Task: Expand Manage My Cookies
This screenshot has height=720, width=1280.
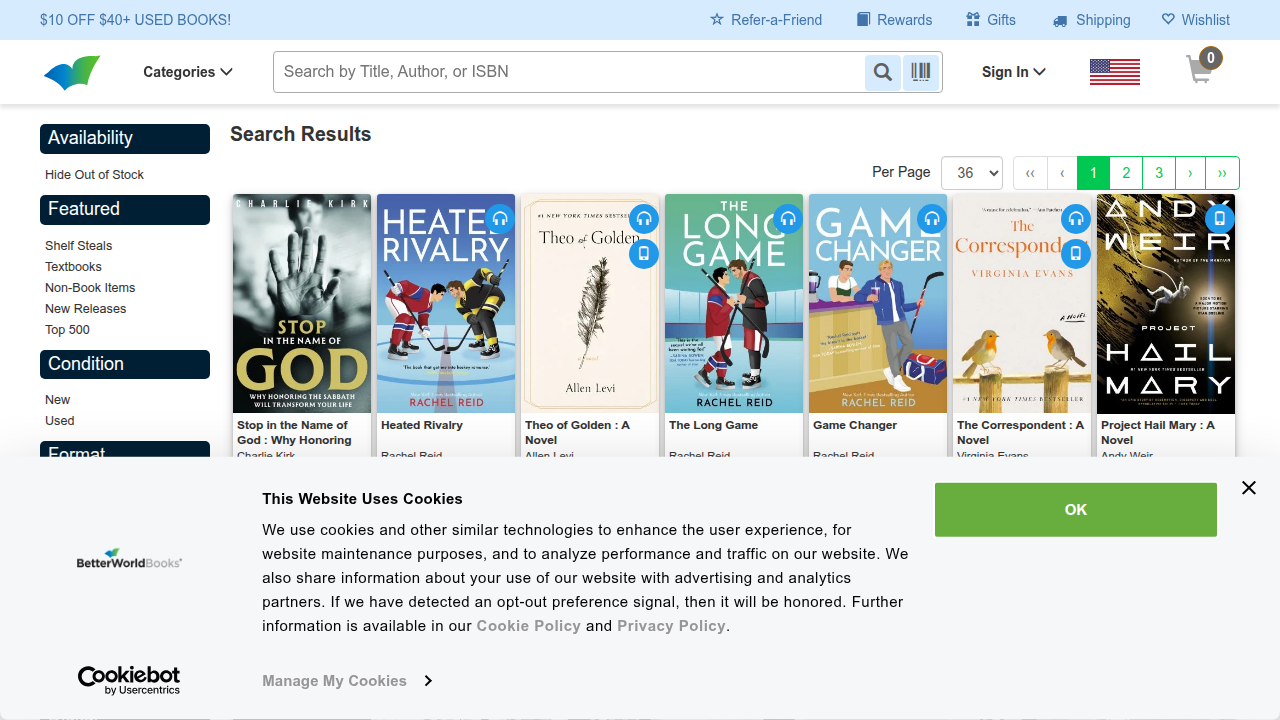Action: click(347, 681)
